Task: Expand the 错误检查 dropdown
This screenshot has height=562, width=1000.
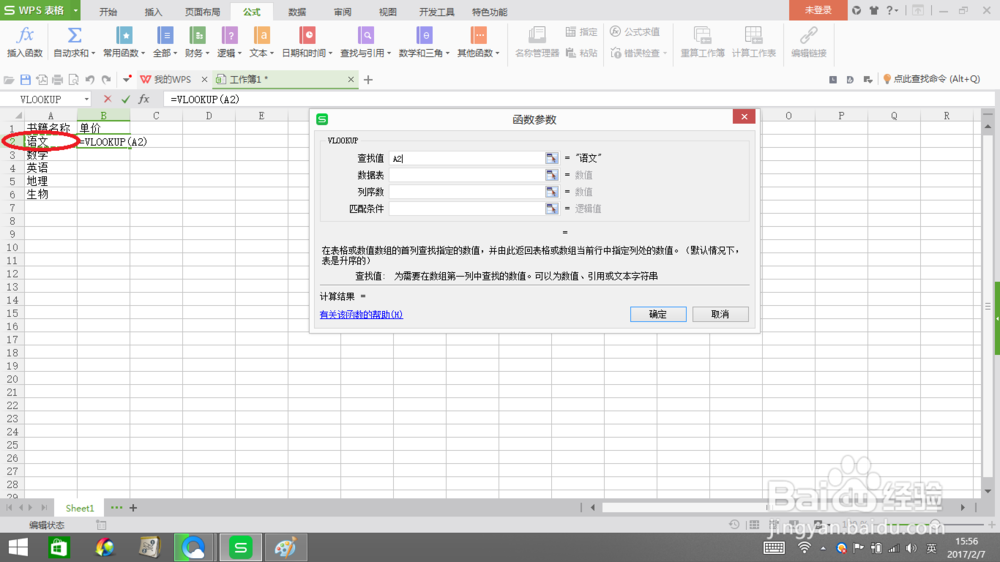Action: pyautogui.click(x=665, y=54)
